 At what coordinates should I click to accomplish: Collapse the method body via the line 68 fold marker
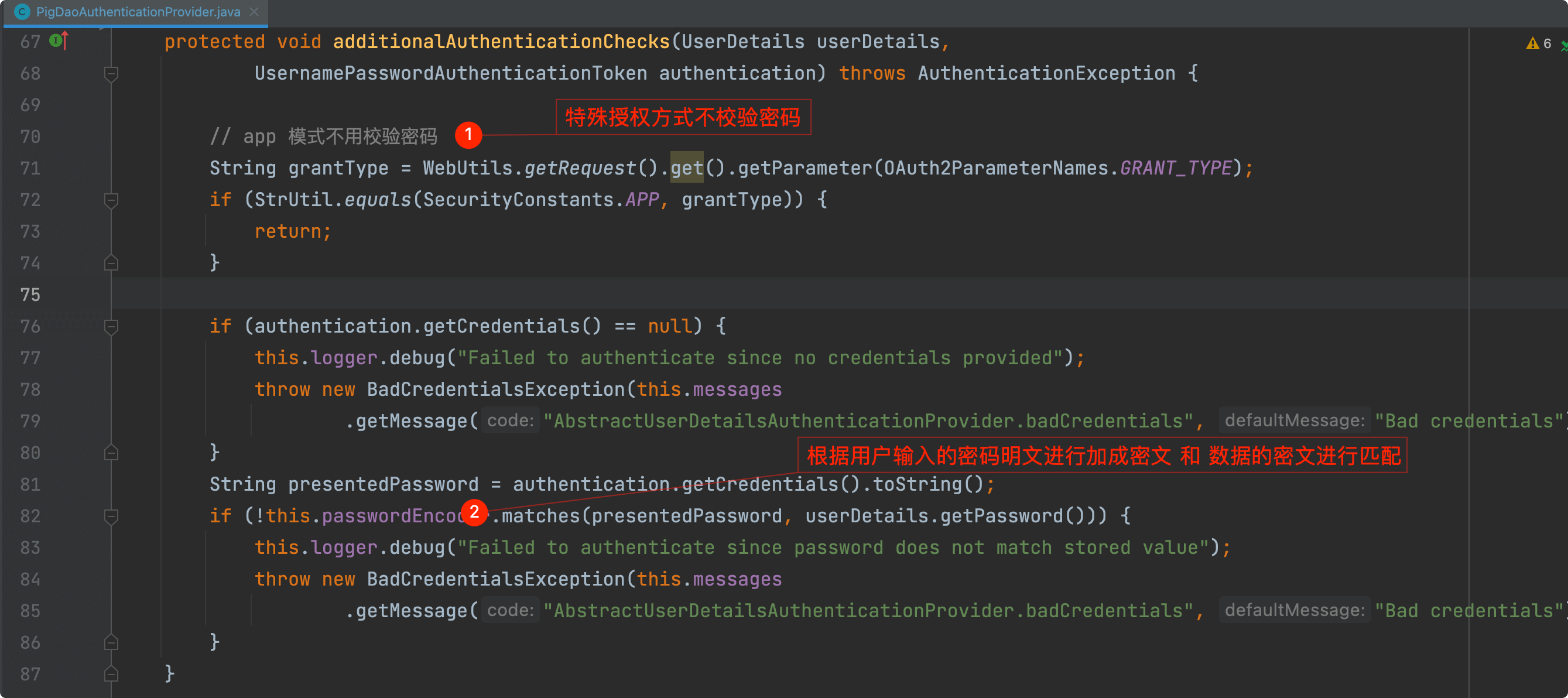[x=111, y=74]
